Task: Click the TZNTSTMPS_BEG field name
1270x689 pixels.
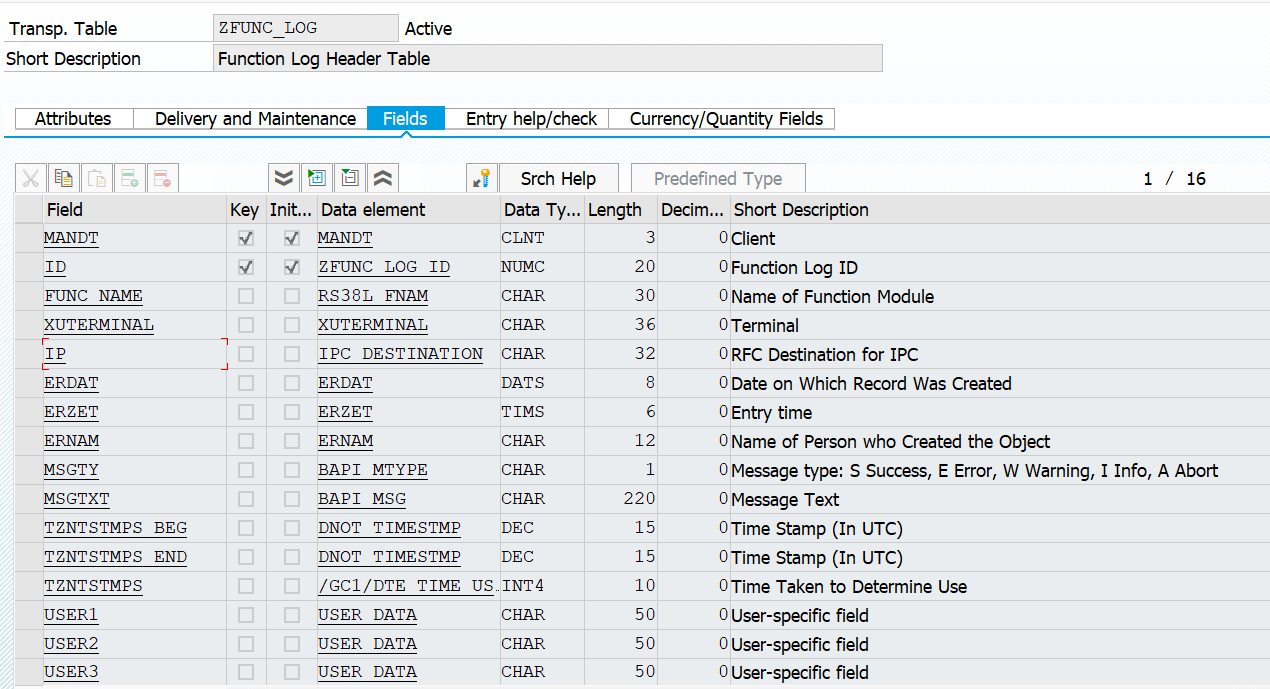Action: 115,528
